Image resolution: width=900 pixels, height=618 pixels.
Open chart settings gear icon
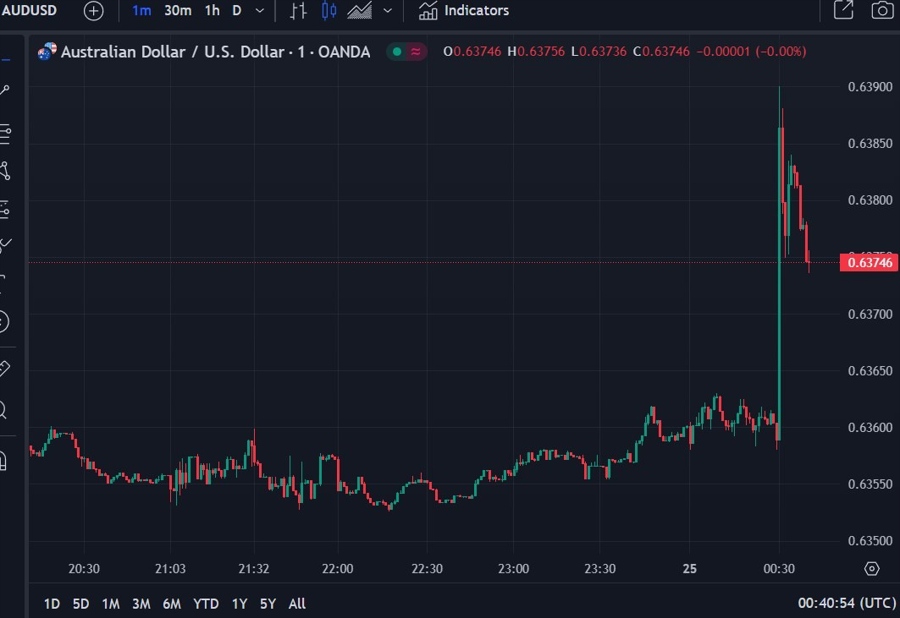[x=872, y=569]
